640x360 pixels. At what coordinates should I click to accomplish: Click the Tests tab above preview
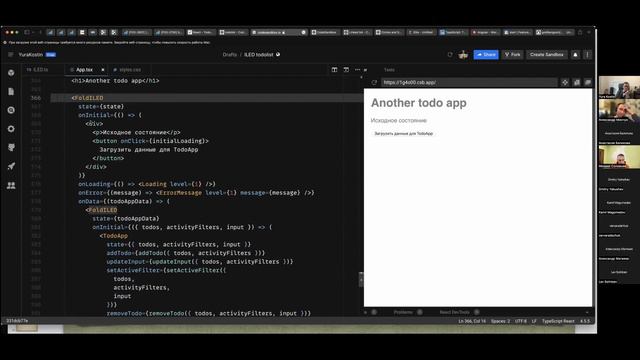click(389, 70)
